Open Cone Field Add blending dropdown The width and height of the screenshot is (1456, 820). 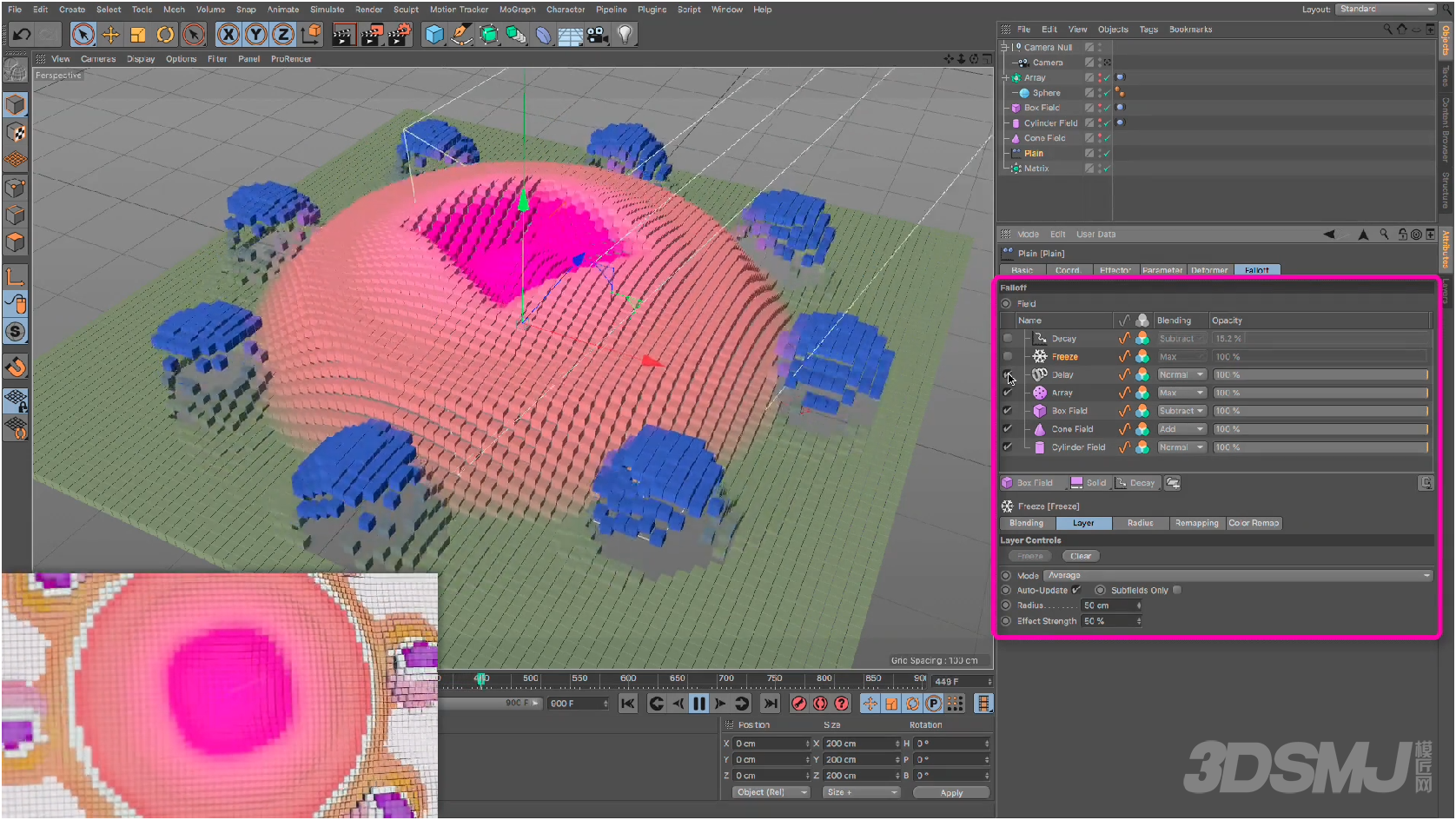point(1181,429)
